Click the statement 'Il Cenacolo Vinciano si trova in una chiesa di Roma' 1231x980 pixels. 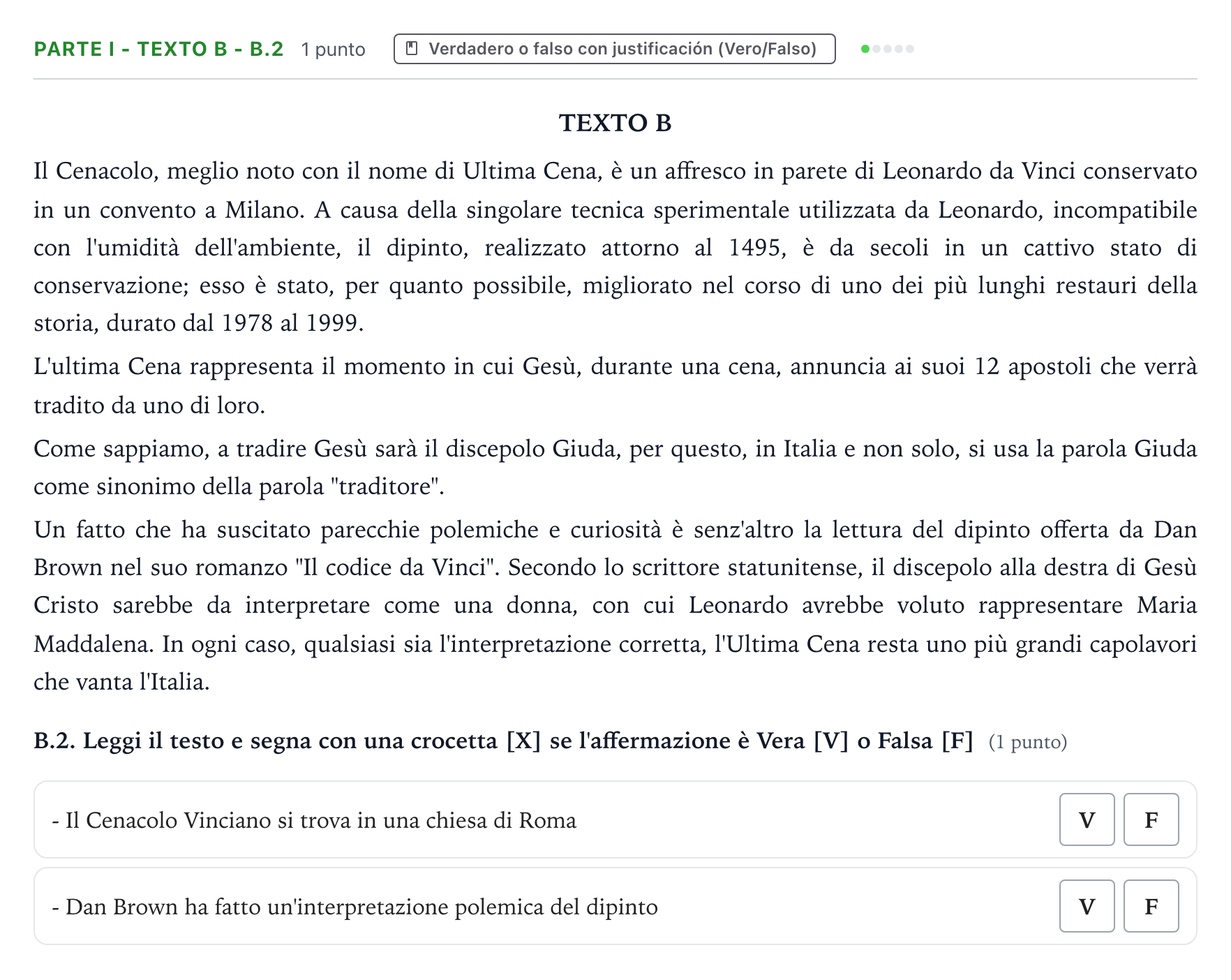[314, 820]
